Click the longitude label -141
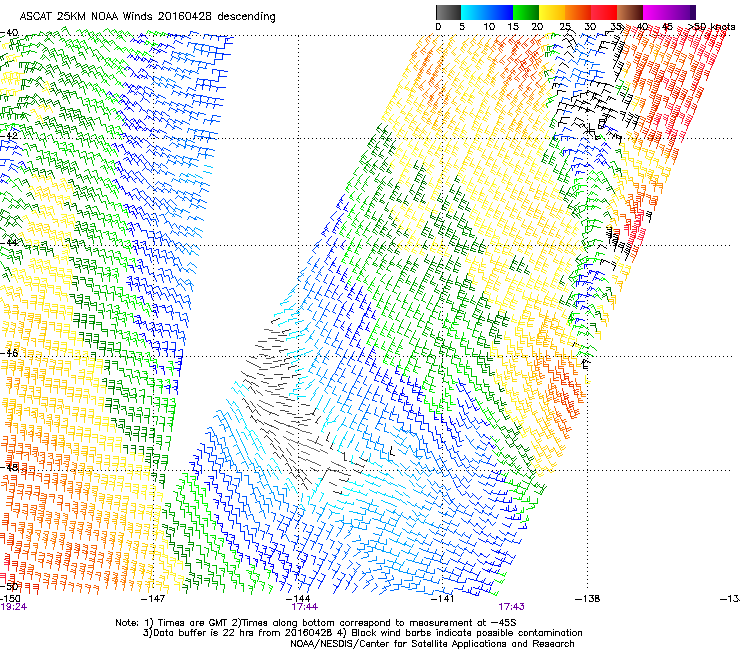Screen dimensions: 740x650 (442, 599)
